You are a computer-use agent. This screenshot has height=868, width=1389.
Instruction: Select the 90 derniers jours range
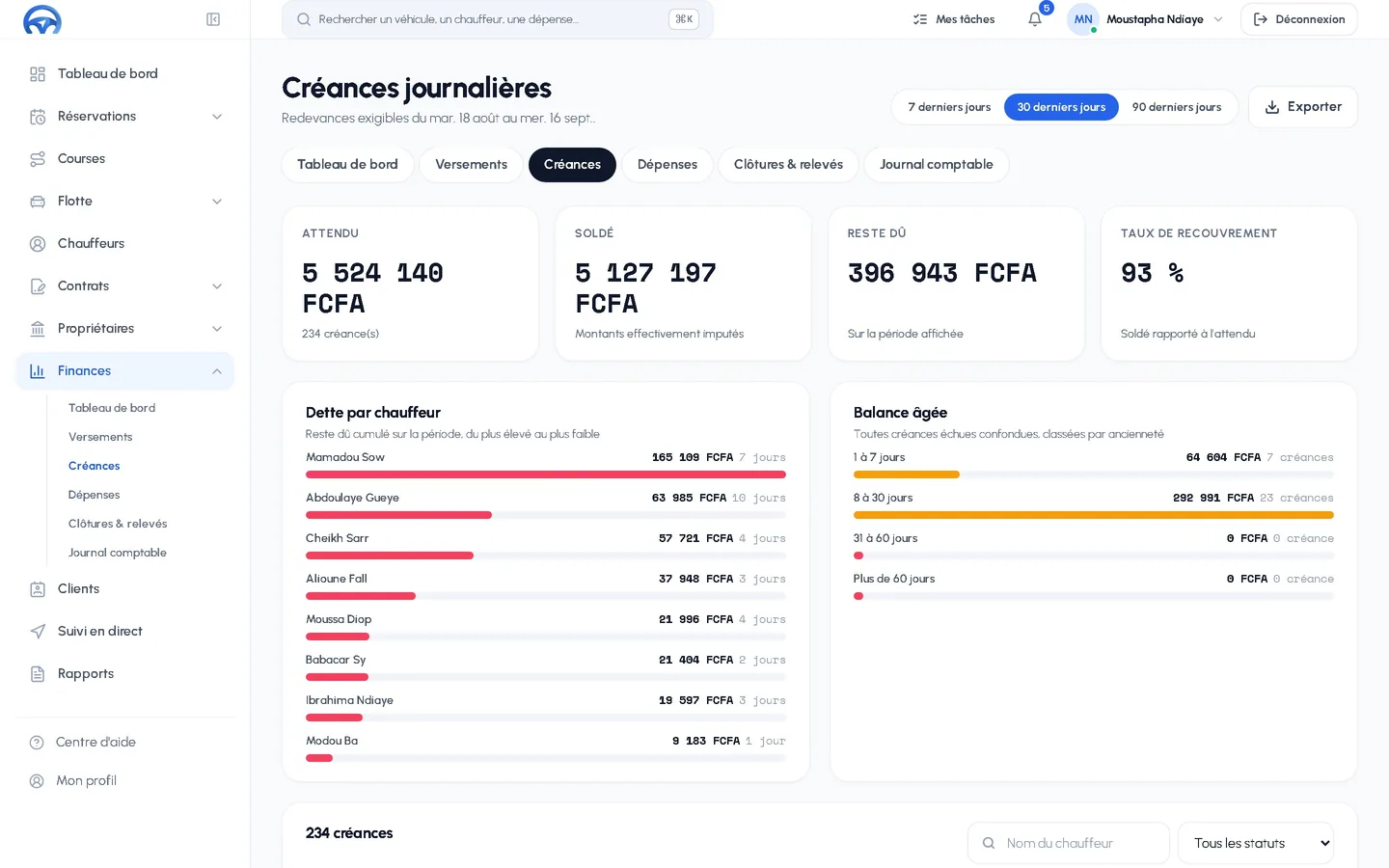pos(1177,107)
